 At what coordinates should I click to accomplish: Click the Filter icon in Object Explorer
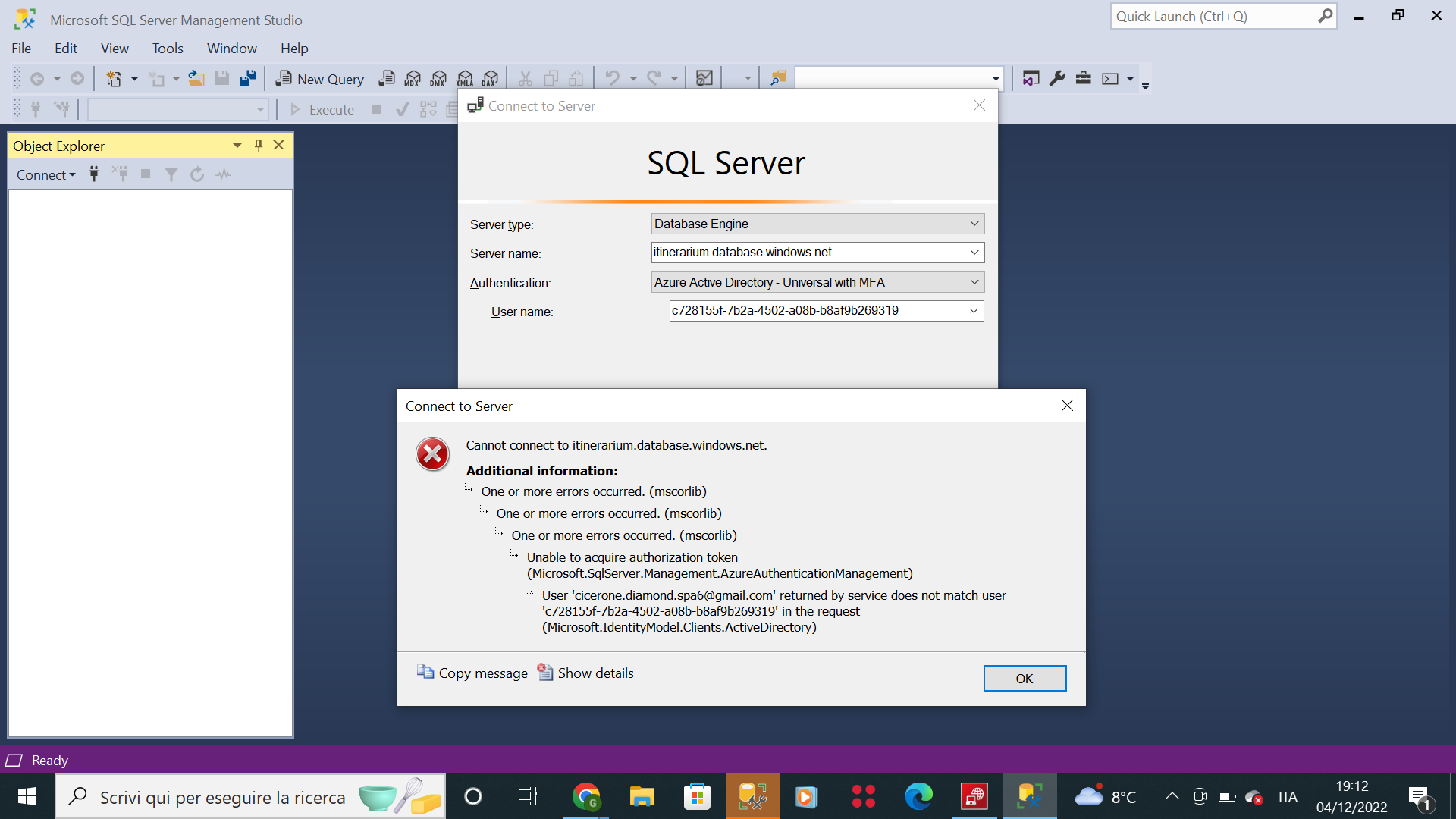click(x=171, y=174)
